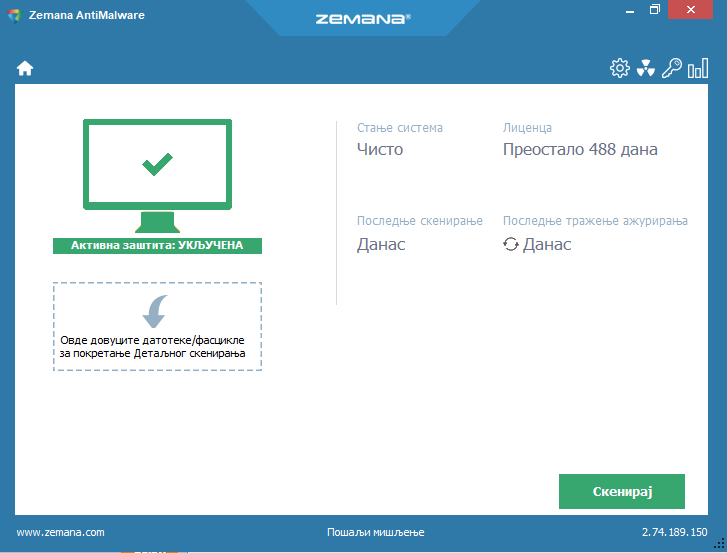Click the Последње скенирање label
This screenshot has width=727, height=553.
(420, 221)
